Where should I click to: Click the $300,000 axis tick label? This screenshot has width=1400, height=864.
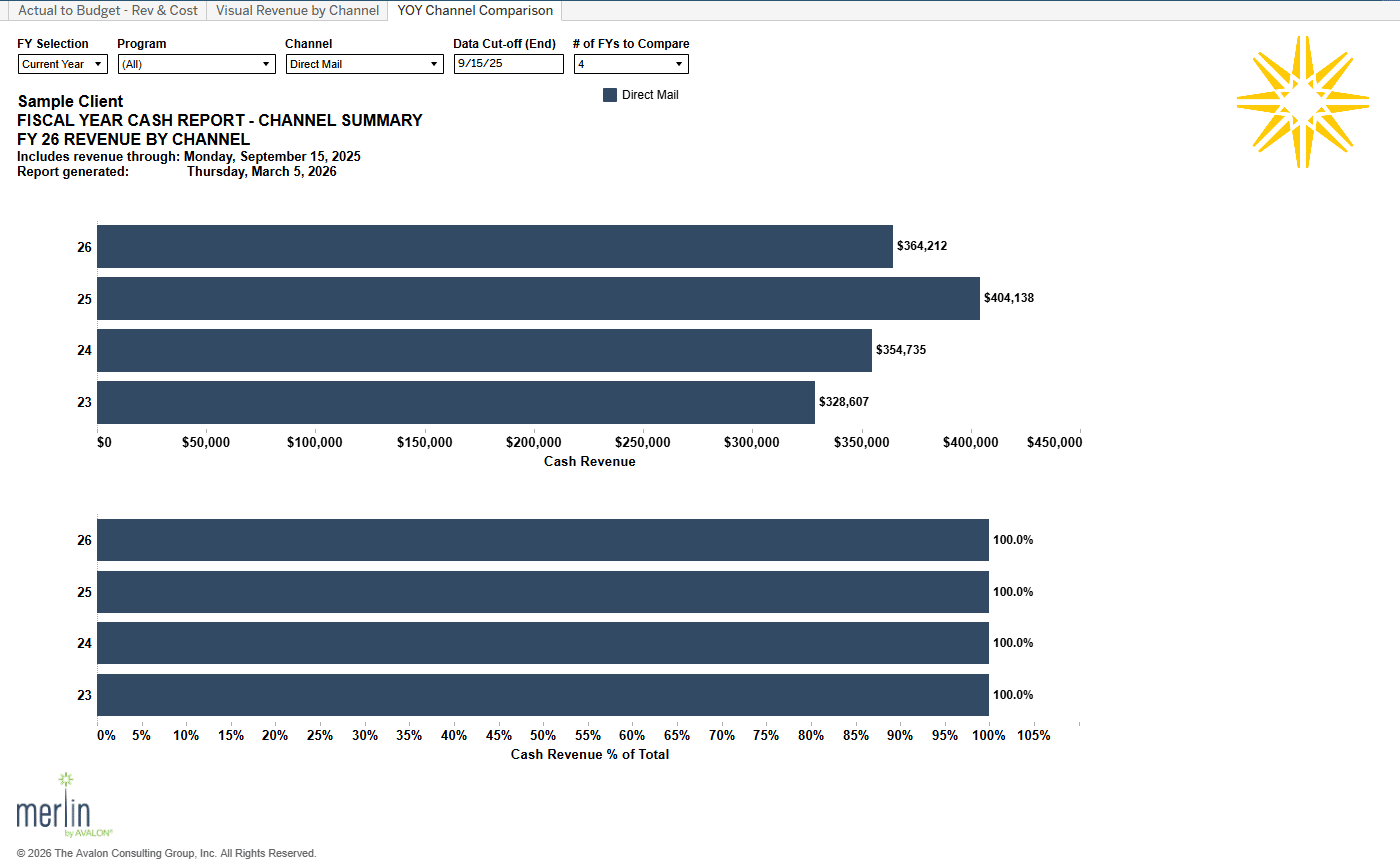tap(751, 443)
